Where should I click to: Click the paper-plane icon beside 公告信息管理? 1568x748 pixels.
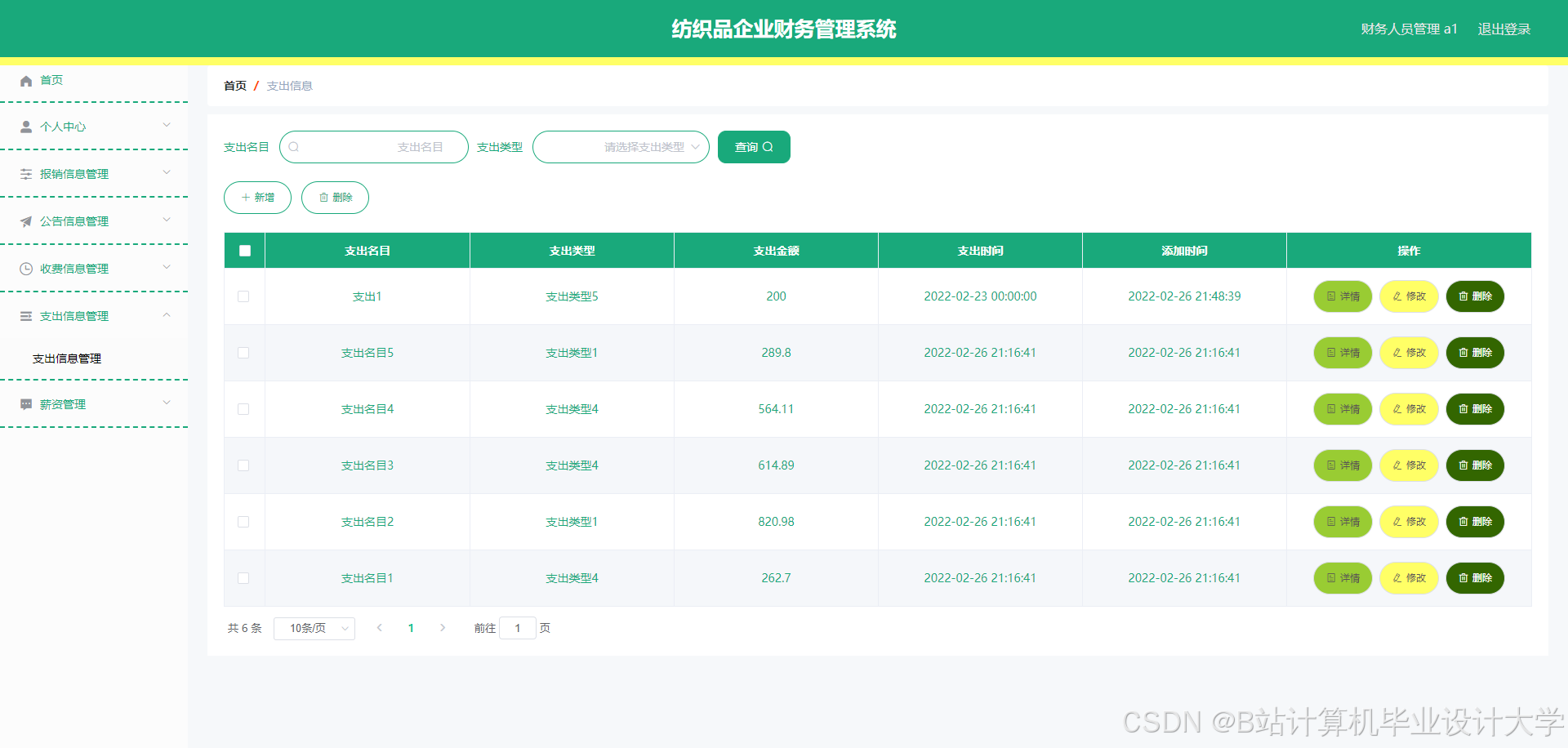point(26,221)
